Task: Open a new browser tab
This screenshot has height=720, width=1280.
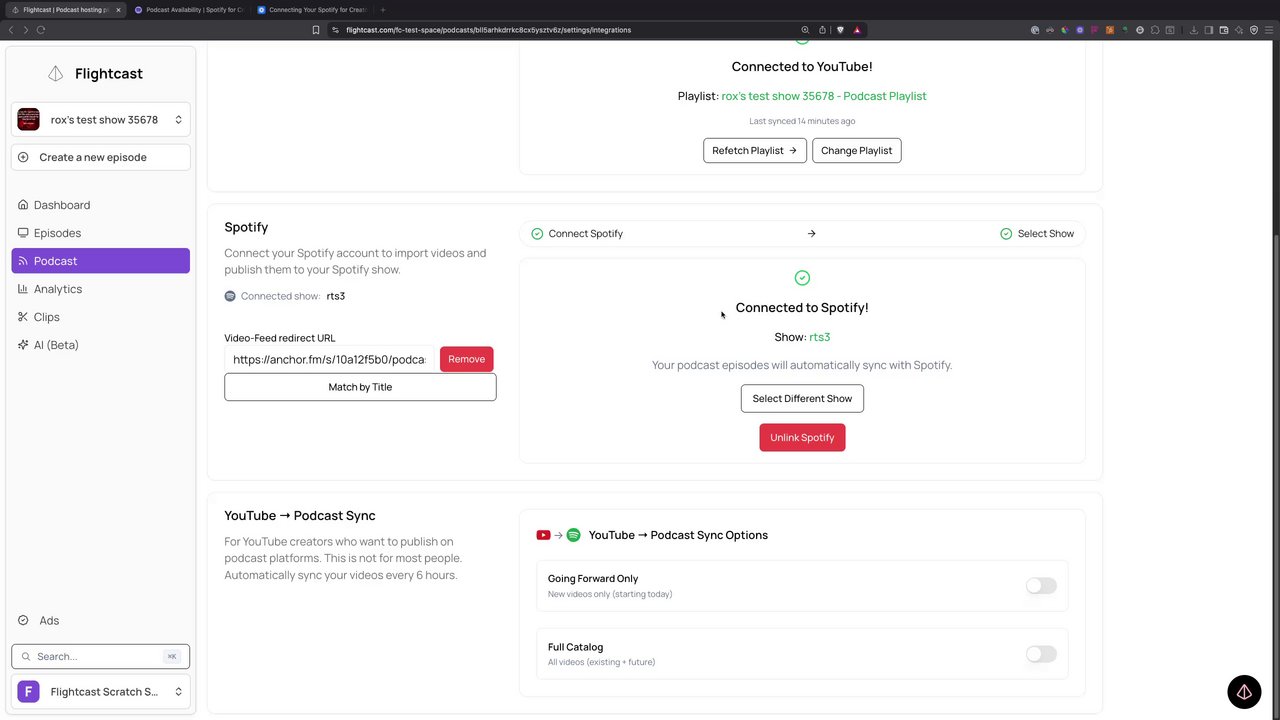Action: click(383, 10)
